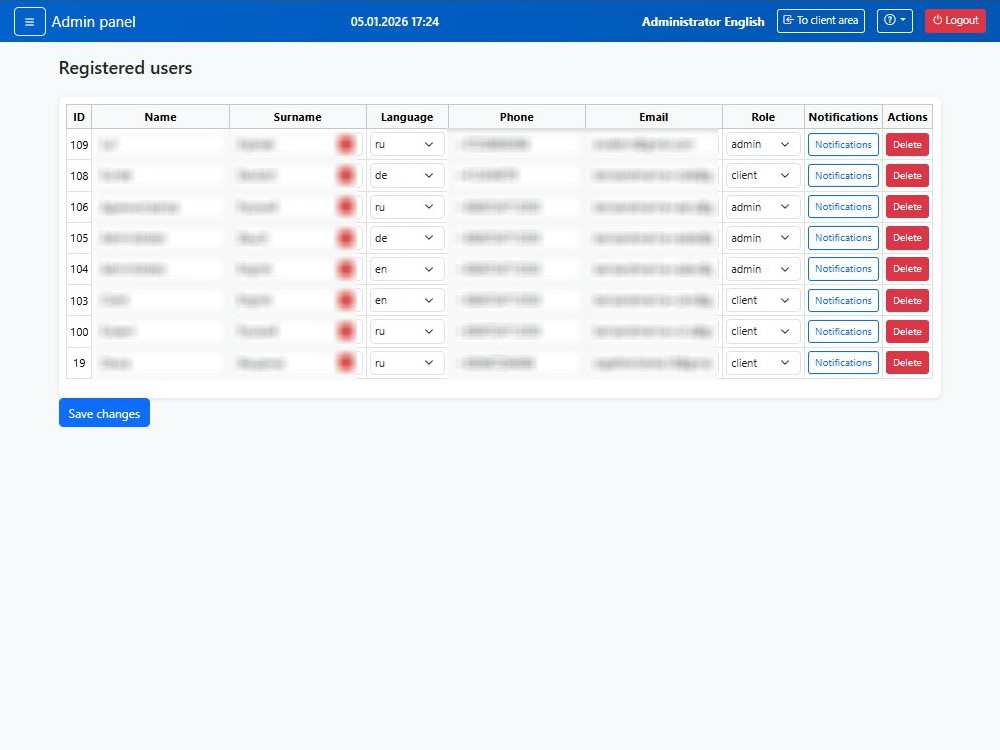
Task: Click the ID cell showing 105
Action: (x=79, y=238)
